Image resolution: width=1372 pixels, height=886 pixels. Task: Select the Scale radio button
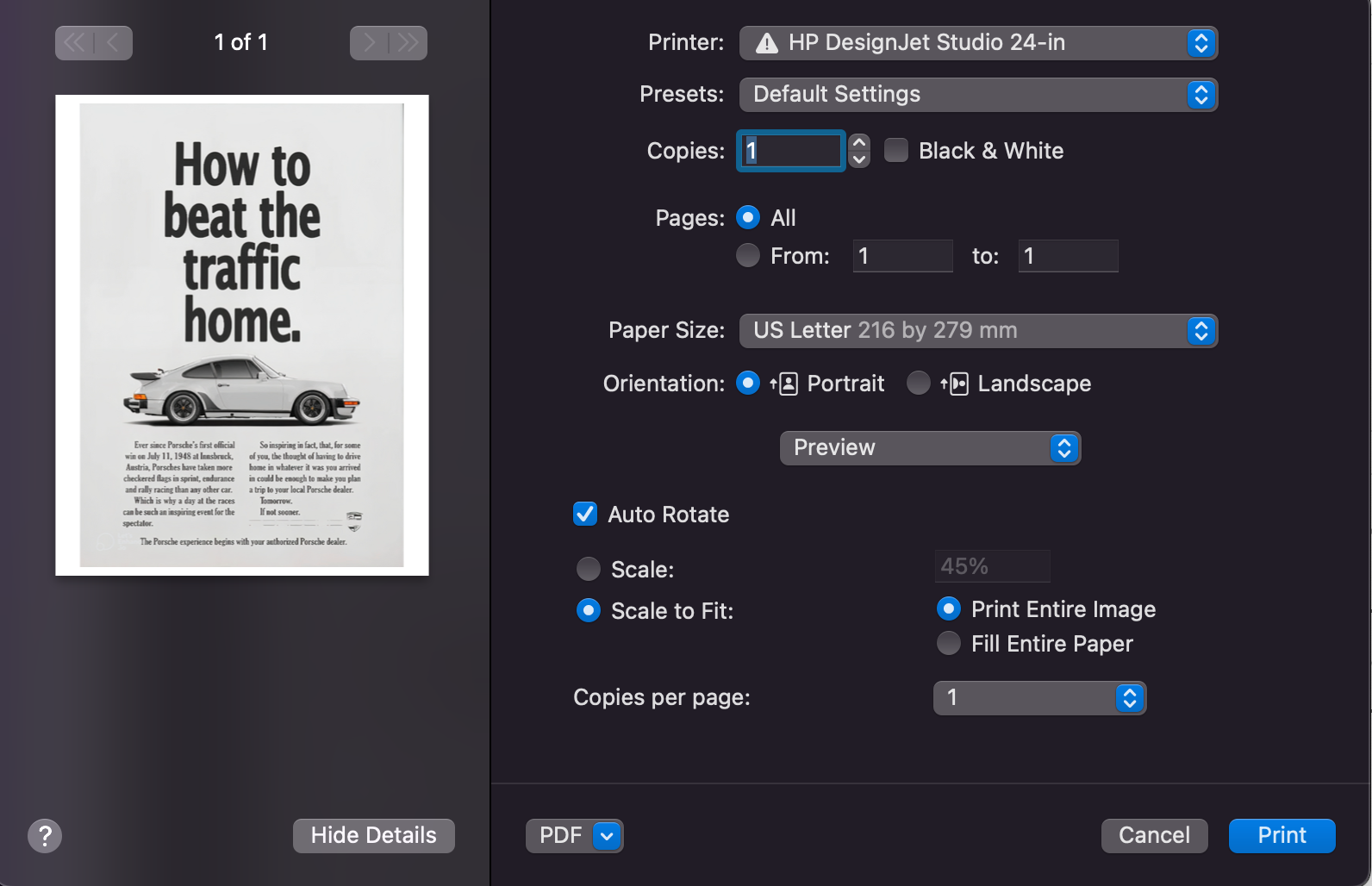589,569
